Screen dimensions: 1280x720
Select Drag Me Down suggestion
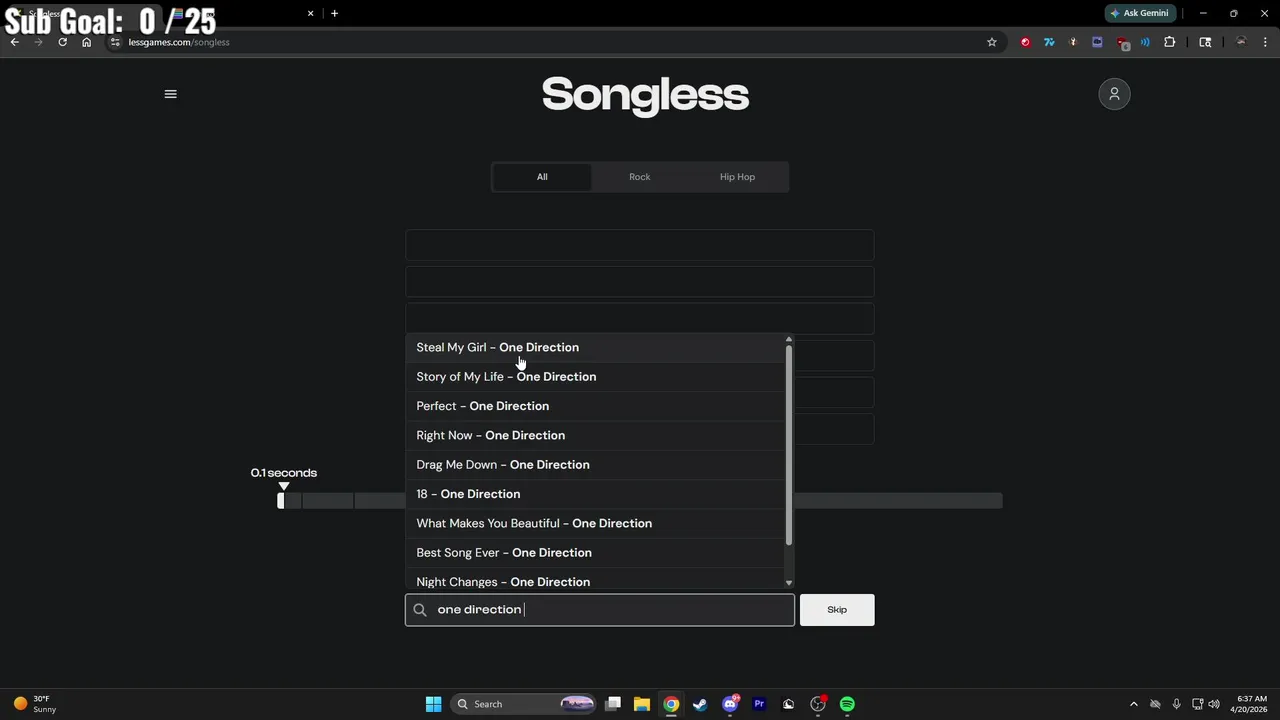point(596,465)
